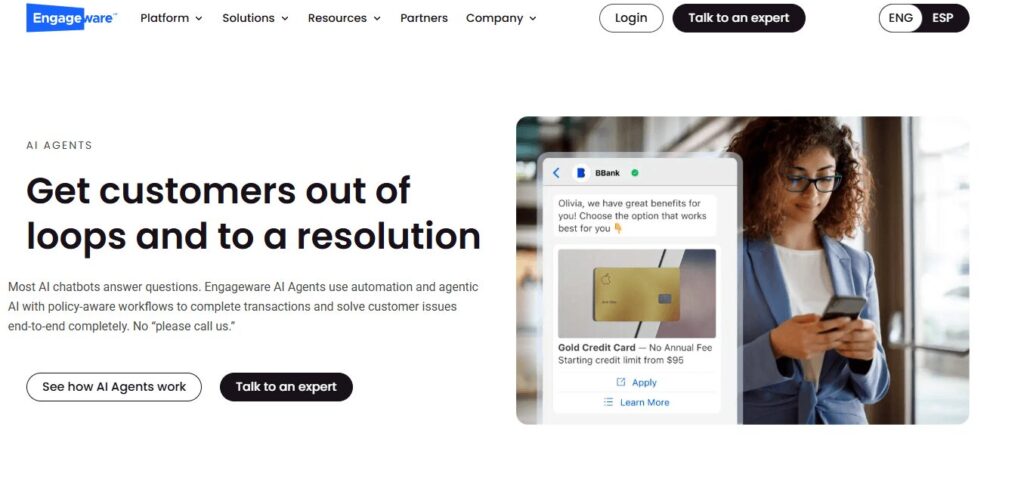
Task: Go to the Partners page
Action: tap(424, 18)
